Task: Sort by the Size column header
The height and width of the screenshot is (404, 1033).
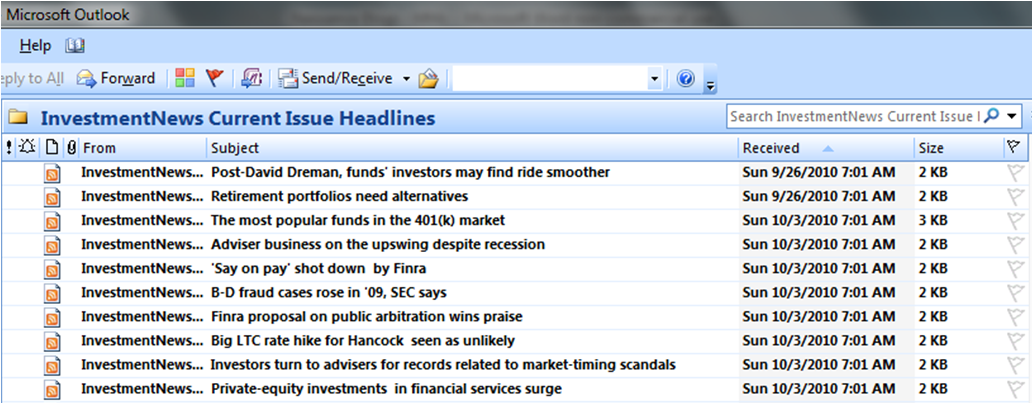Action: click(959, 148)
